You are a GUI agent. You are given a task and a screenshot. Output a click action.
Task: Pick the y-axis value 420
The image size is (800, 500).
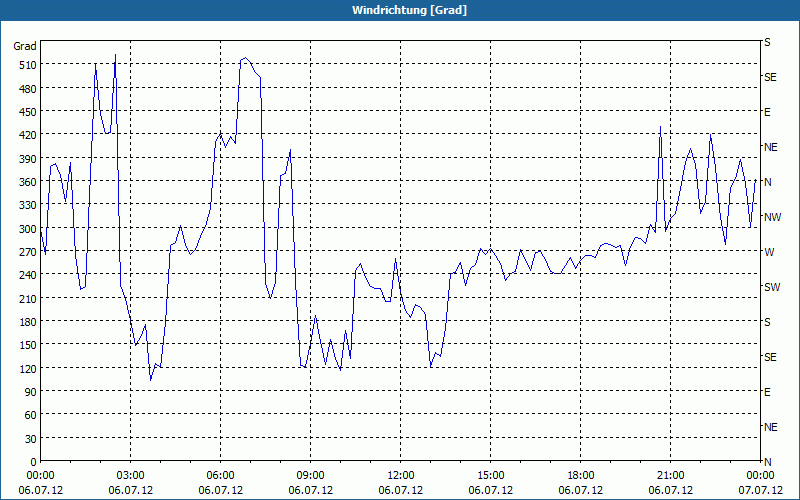point(28,135)
